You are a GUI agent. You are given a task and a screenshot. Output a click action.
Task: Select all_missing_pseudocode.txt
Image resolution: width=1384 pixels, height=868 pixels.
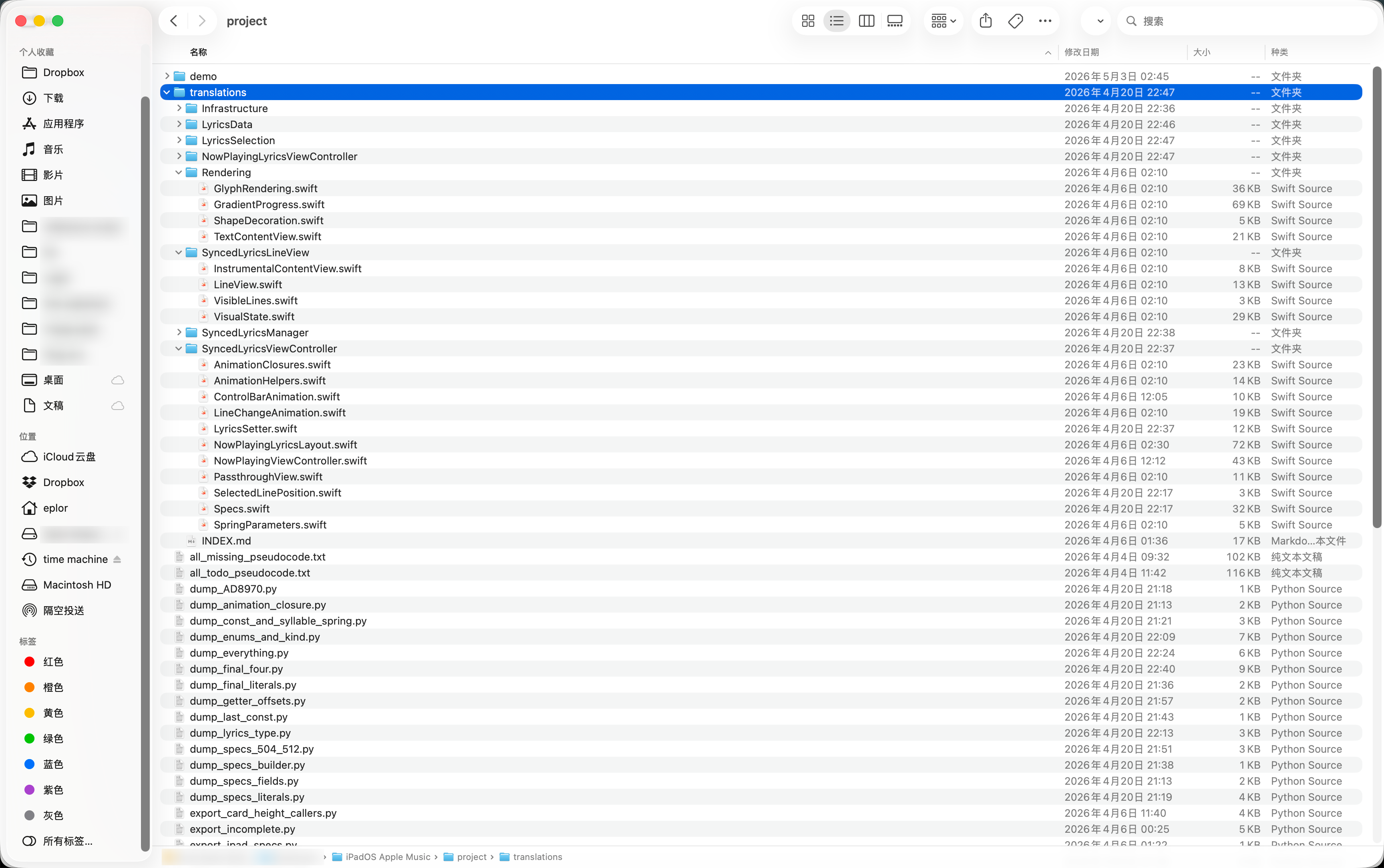(x=761, y=557)
